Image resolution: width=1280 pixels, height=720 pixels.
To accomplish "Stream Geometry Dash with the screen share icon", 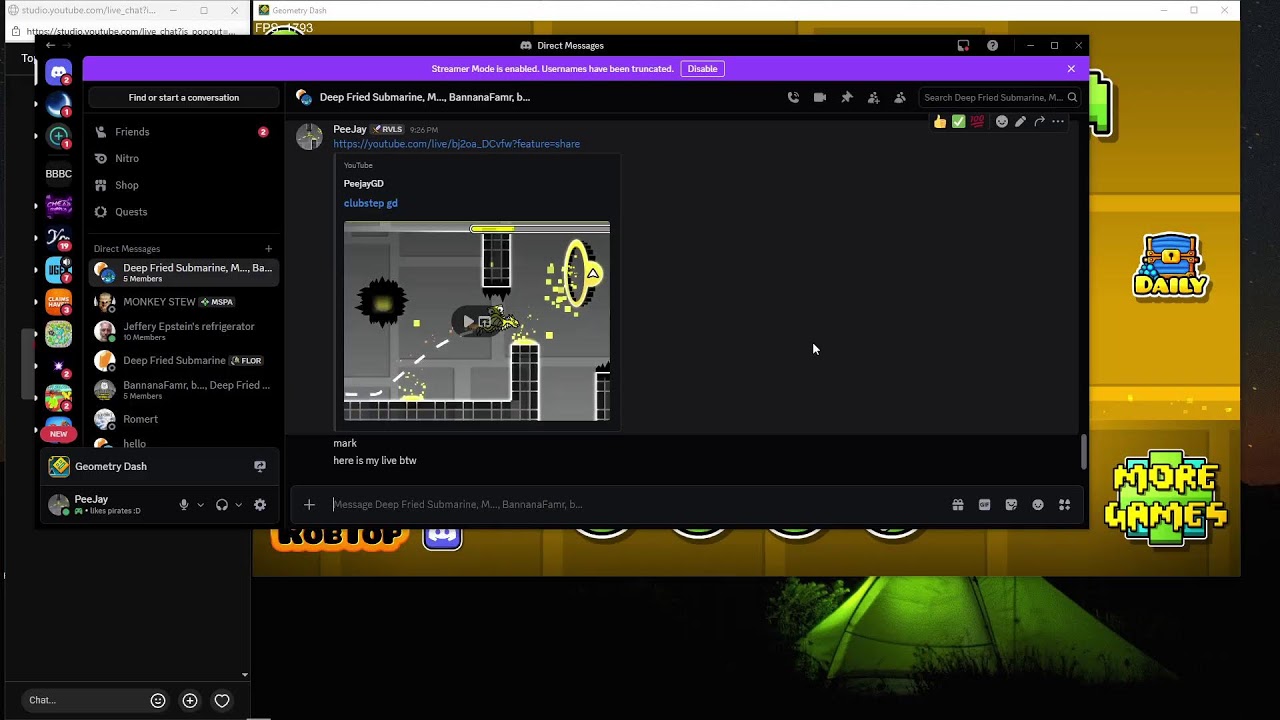I will [x=260, y=466].
